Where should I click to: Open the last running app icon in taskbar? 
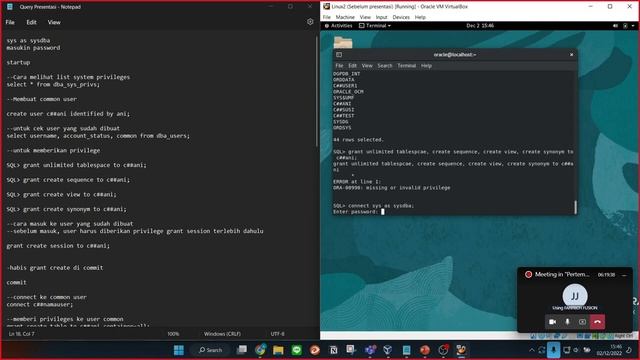click(462, 350)
